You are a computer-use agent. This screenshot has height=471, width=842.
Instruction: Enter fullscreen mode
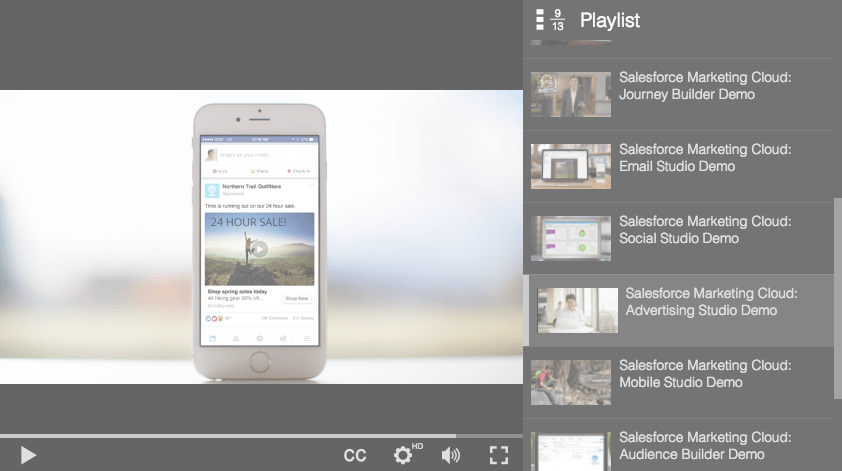pos(499,455)
